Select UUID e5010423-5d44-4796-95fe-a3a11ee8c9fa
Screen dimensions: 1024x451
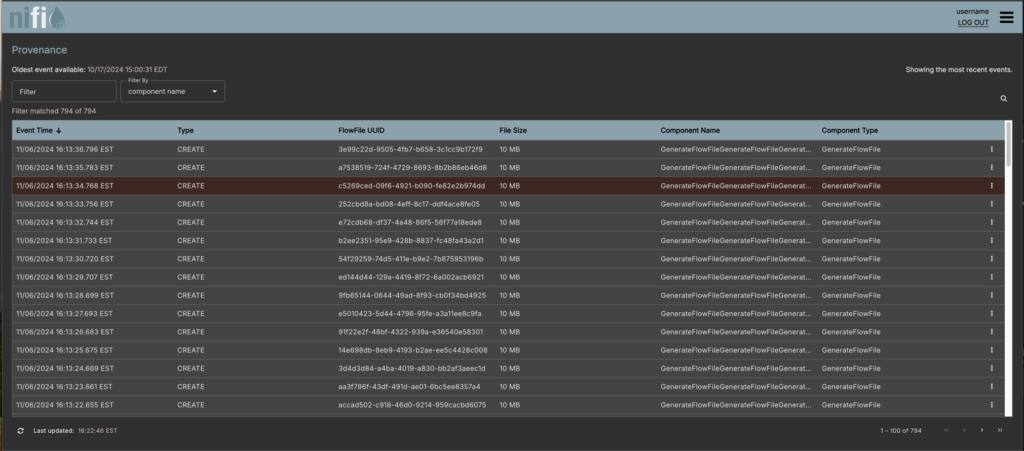pos(410,314)
